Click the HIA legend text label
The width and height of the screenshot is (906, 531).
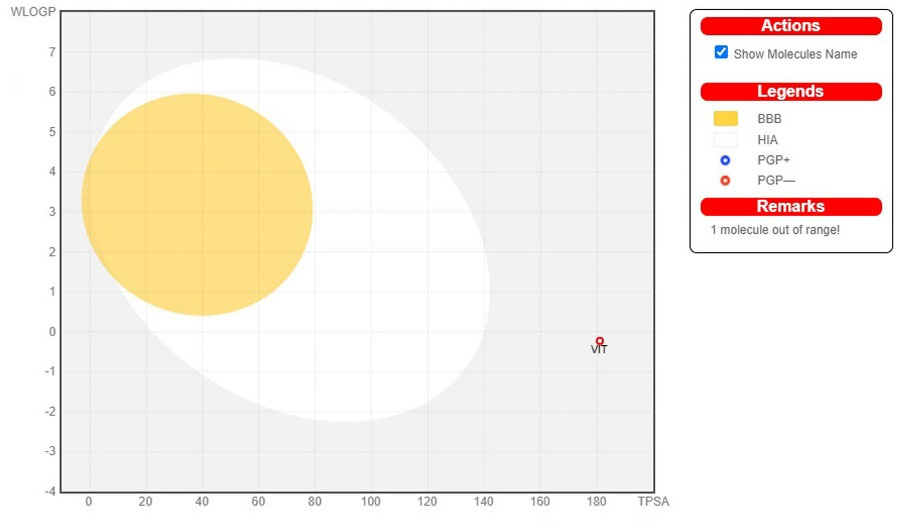click(x=767, y=140)
